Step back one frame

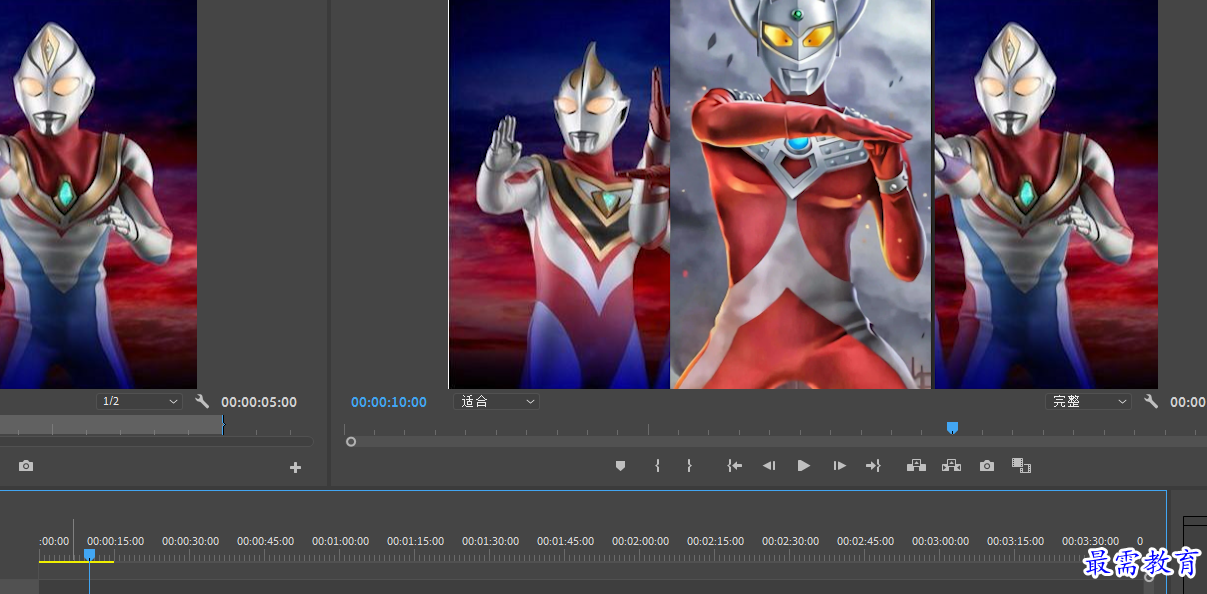pos(769,466)
